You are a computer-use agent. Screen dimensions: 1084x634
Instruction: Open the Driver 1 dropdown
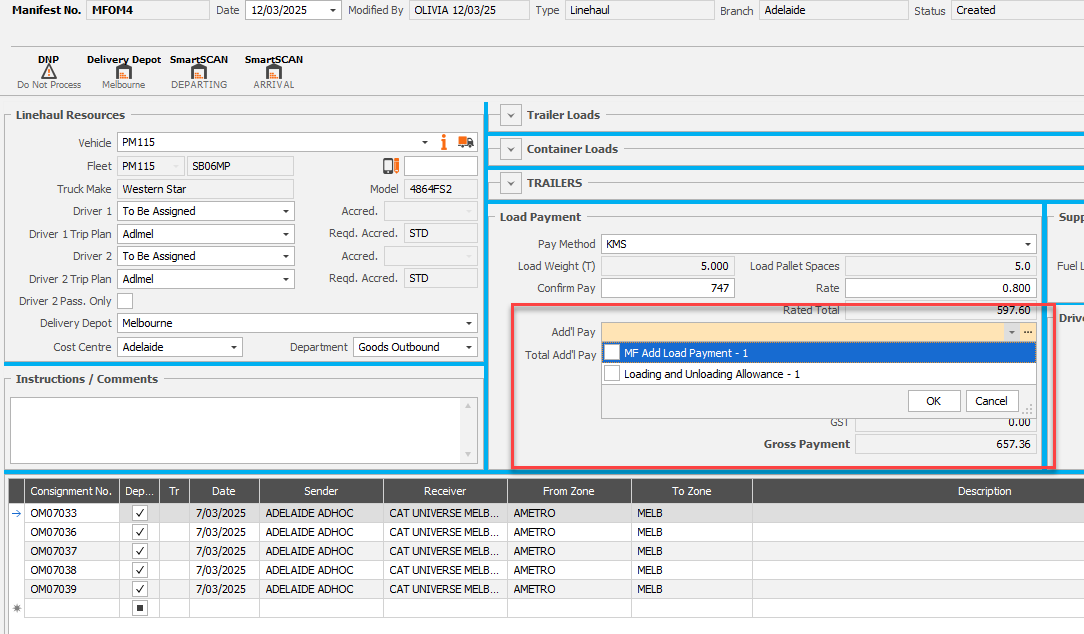[x=286, y=212]
